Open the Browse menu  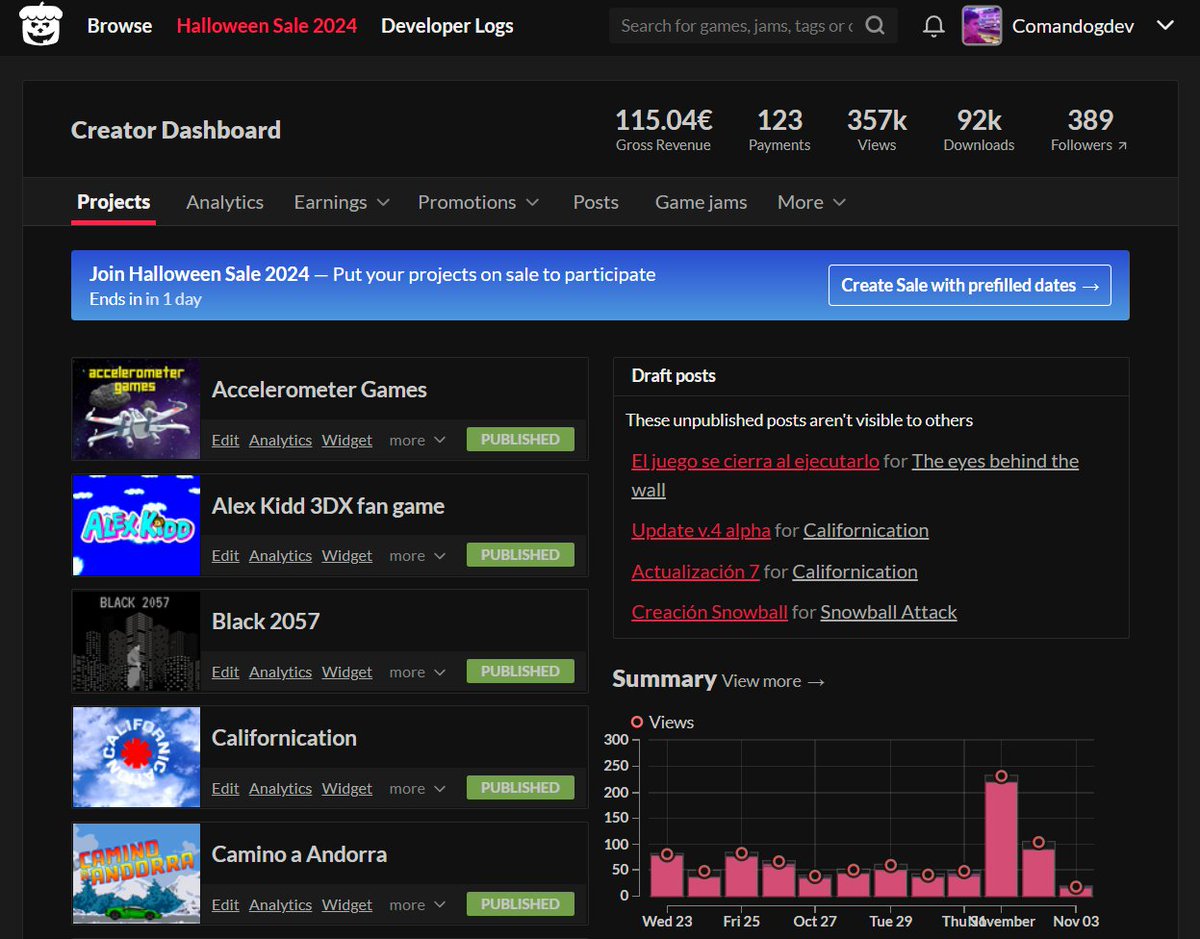pyautogui.click(x=119, y=26)
